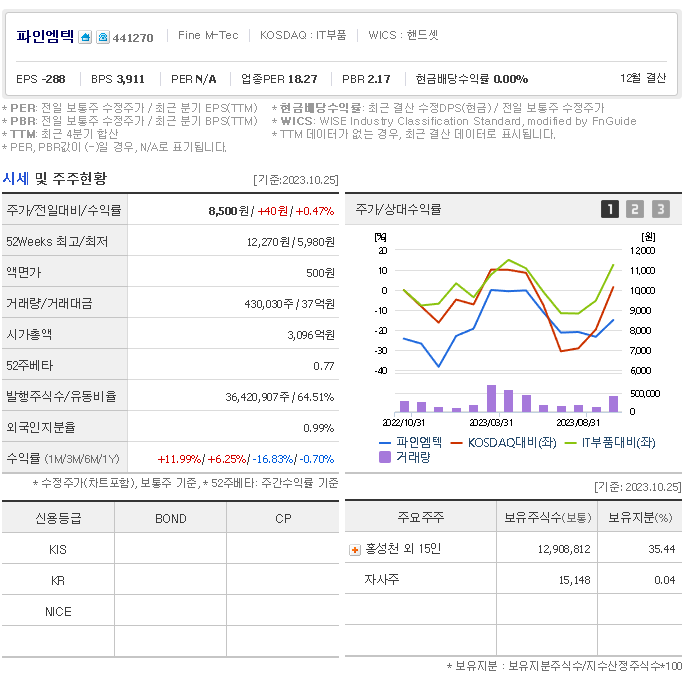Click the BPS 3,911 value
The image size is (687, 686).
pos(117,79)
